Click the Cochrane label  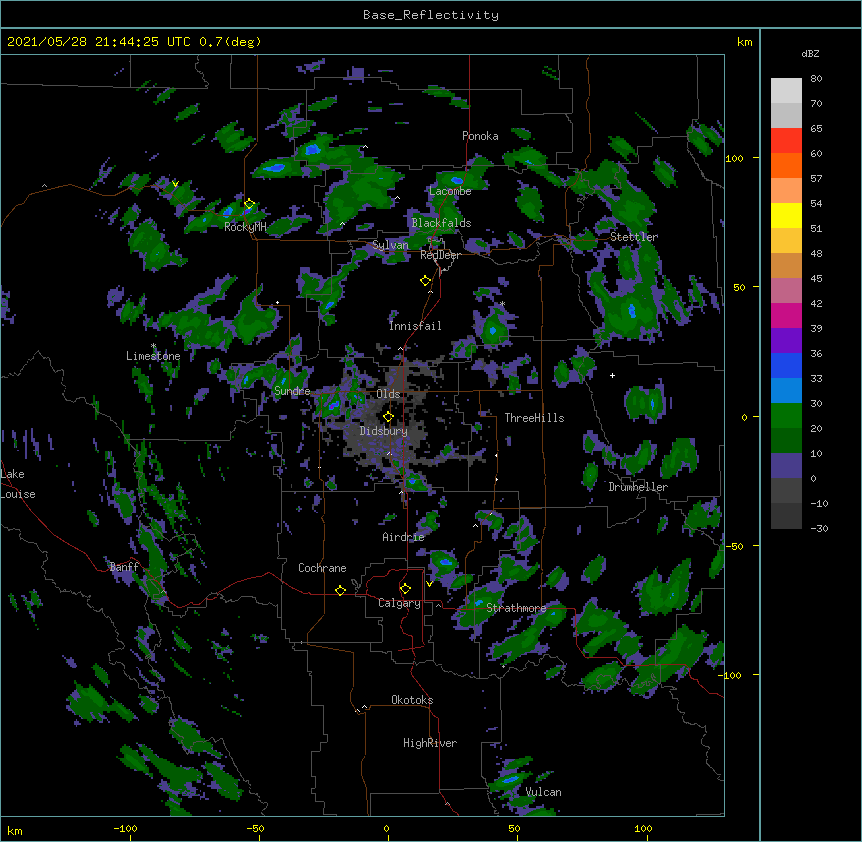[x=322, y=568]
